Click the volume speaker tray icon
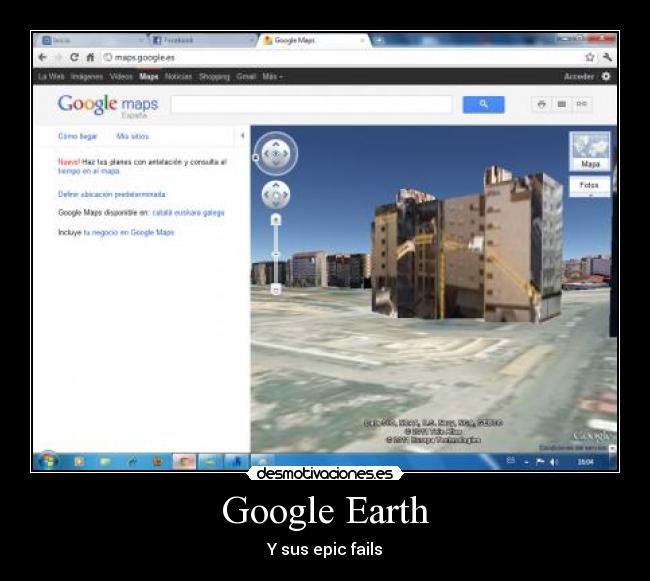The image size is (650, 581). 554,462
